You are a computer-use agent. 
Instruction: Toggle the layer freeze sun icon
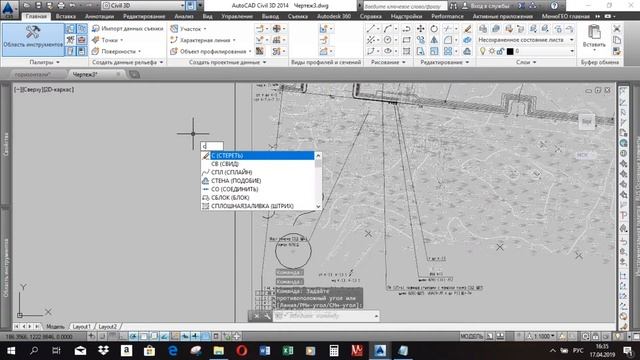tap(491, 51)
